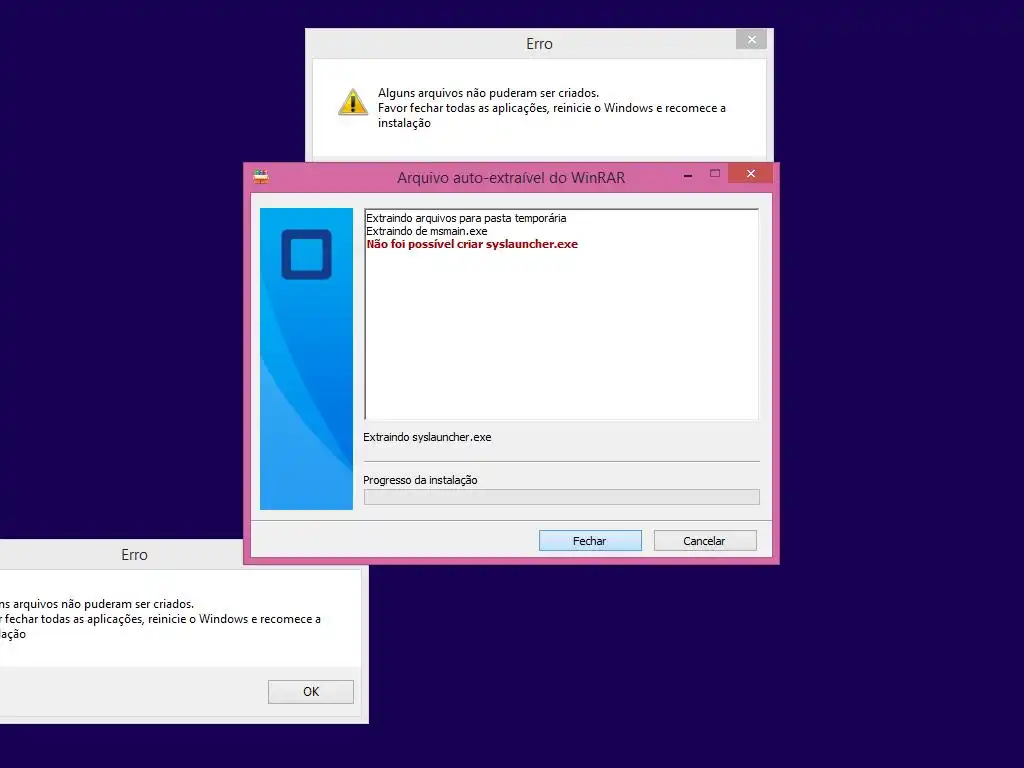Click the Cancelar button in WinRAR dialog
Screen dimensions: 1024x768
pos(705,541)
